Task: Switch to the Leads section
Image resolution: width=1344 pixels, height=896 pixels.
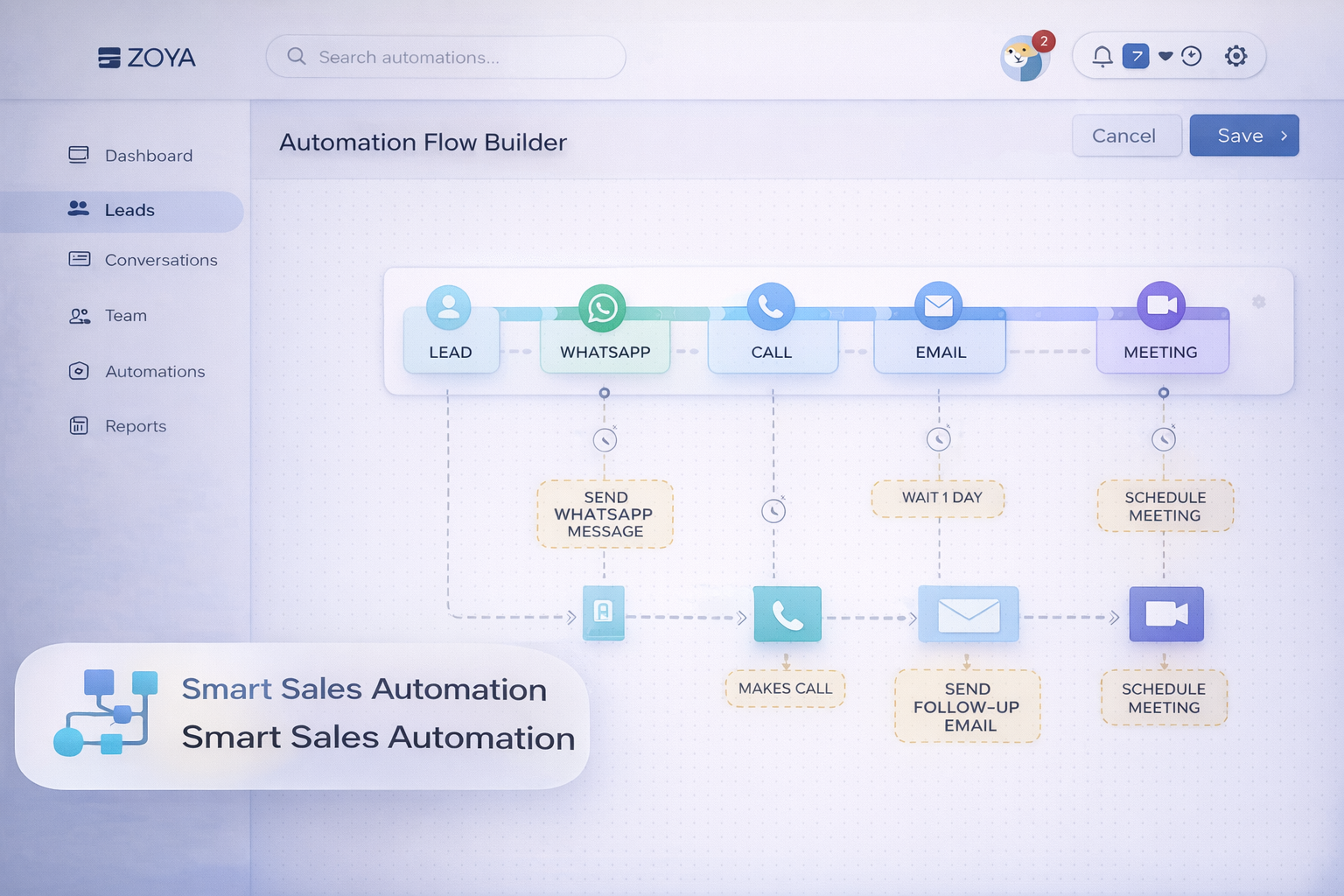Action: point(129,210)
